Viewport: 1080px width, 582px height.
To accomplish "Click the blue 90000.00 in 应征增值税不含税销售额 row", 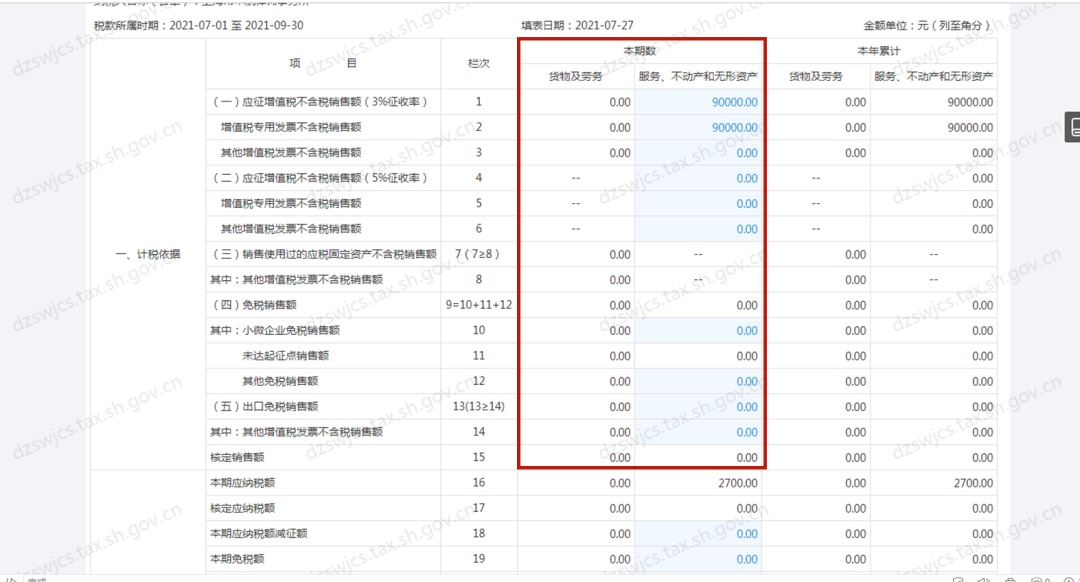I will pyautogui.click(x=733, y=101).
